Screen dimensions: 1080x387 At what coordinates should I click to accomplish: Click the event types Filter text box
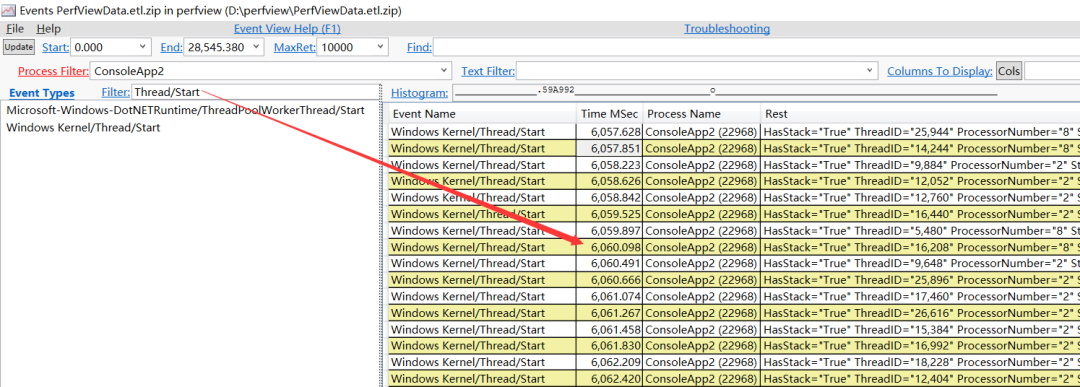(255, 92)
